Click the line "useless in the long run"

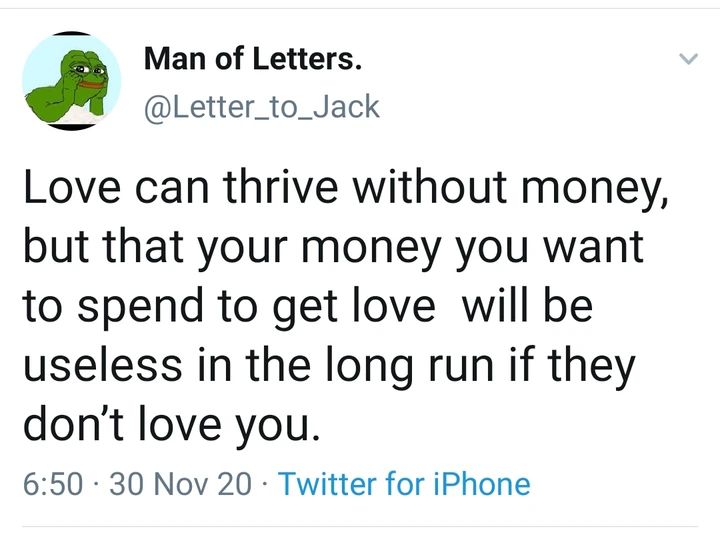[x=328, y=366]
